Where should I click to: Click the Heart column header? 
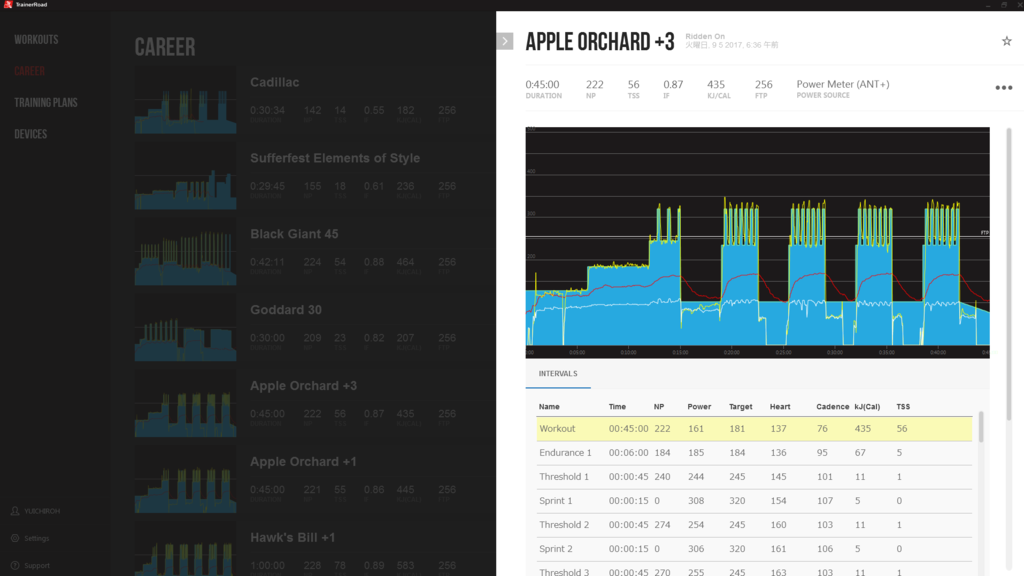(780, 407)
